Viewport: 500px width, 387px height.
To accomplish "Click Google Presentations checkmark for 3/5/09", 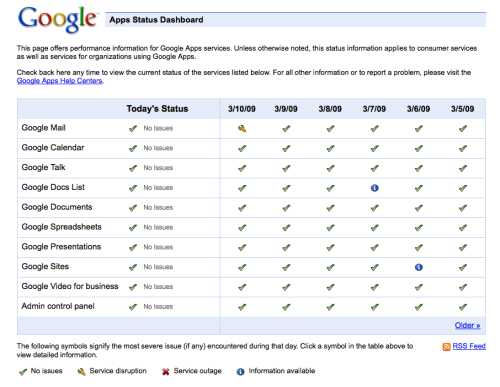I will click(463, 248).
